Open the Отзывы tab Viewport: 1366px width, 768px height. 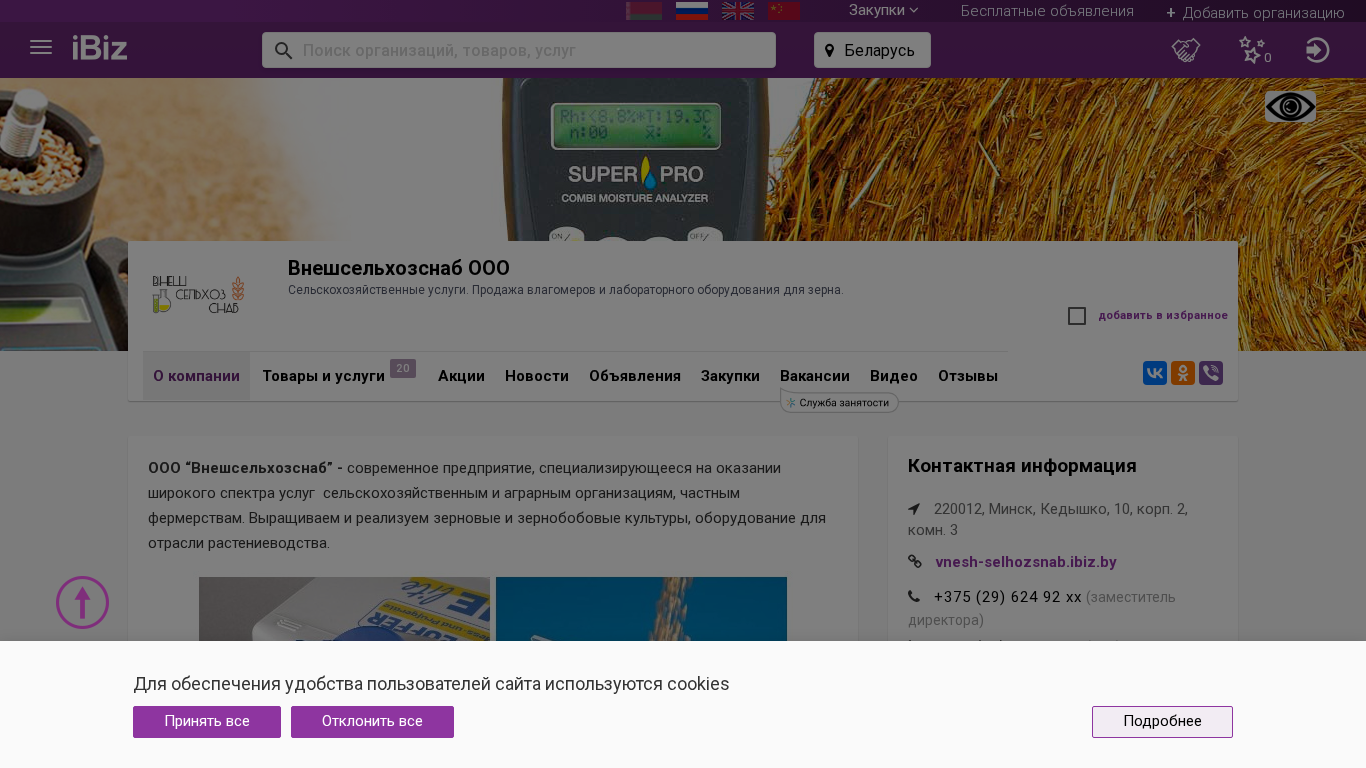(x=968, y=376)
